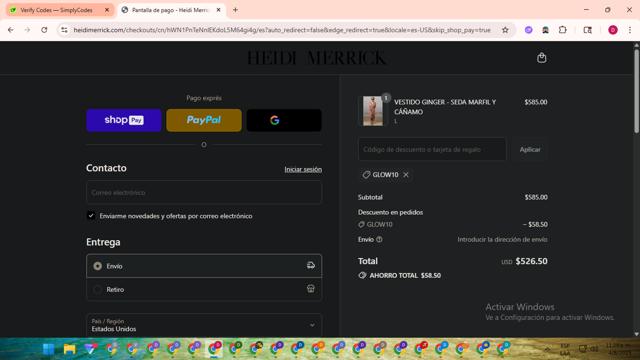The image size is (640, 360).
Task: Pay with the Google Pay express button
Action: (284, 120)
